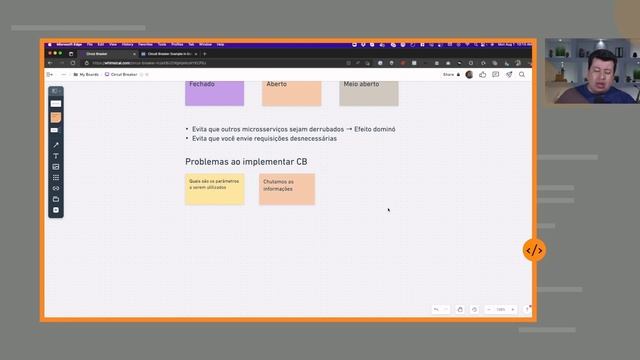This screenshot has height=360, width=640.
Task: Click the bullet 'Evita que você envie requisições'
Action: pos(264,138)
